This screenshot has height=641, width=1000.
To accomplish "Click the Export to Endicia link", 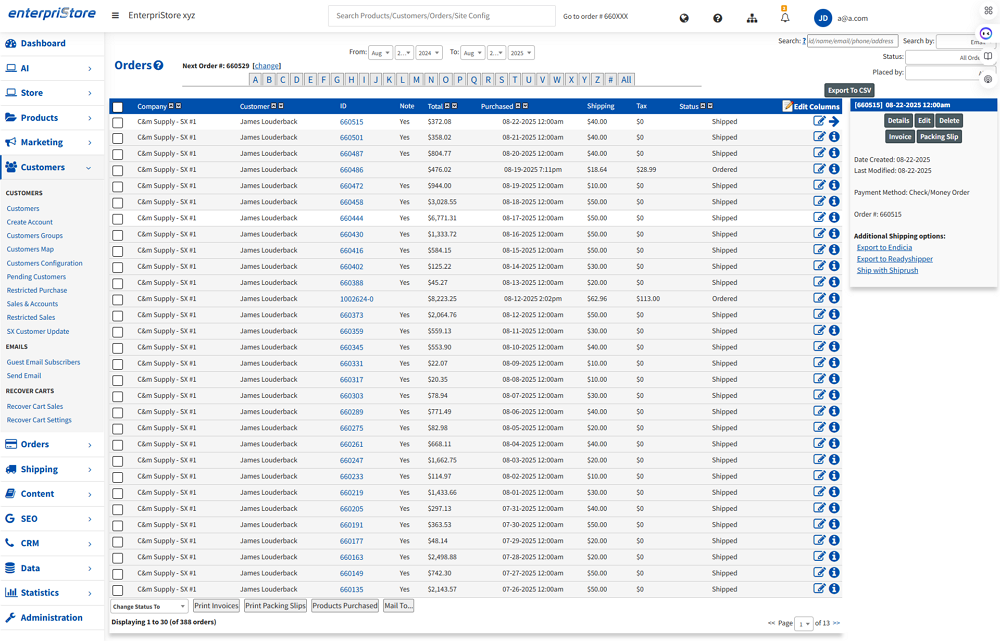I will (x=884, y=247).
